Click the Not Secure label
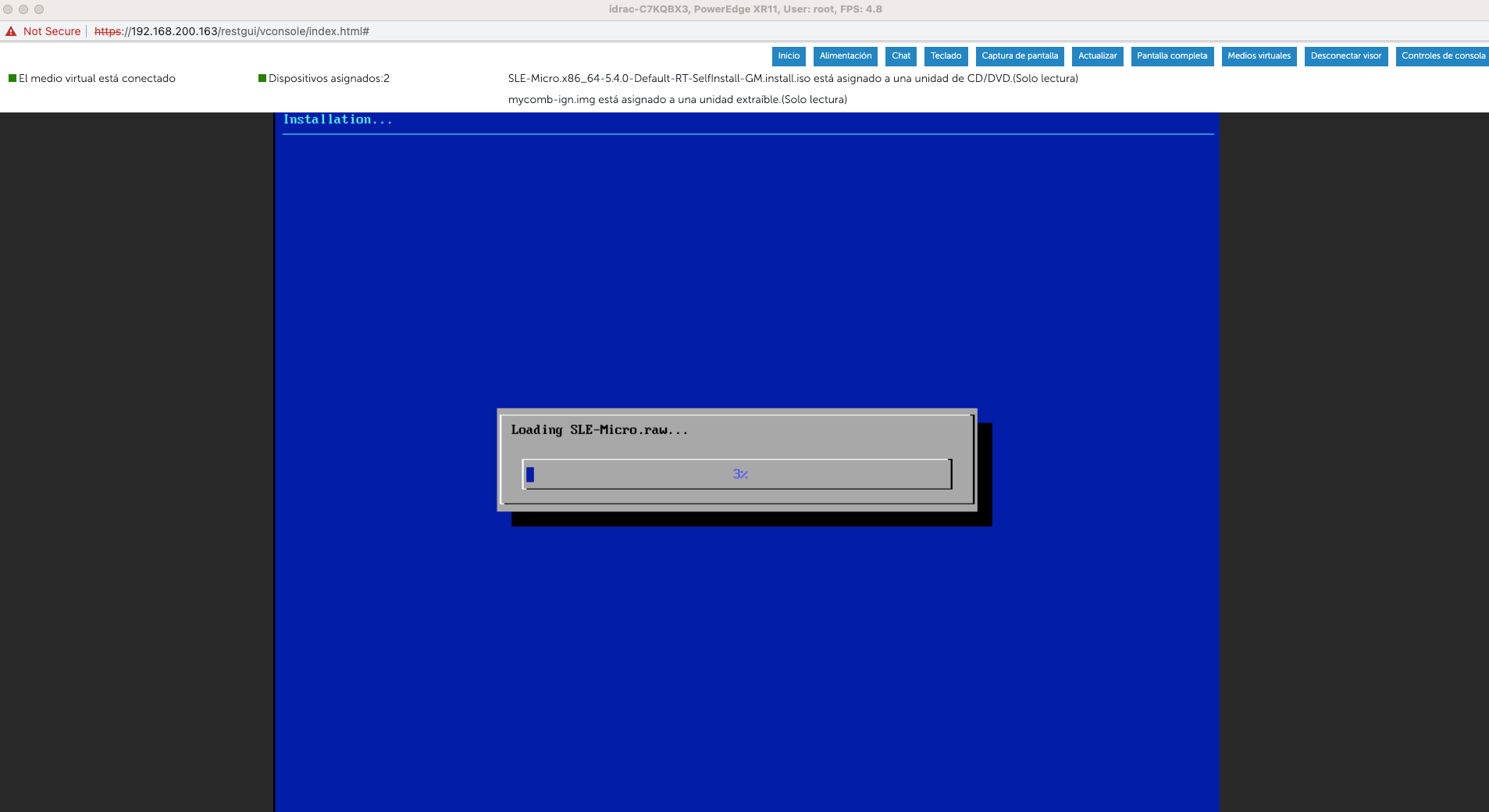This screenshot has width=1489, height=812. pyautogui.click(x=52, y=31)
